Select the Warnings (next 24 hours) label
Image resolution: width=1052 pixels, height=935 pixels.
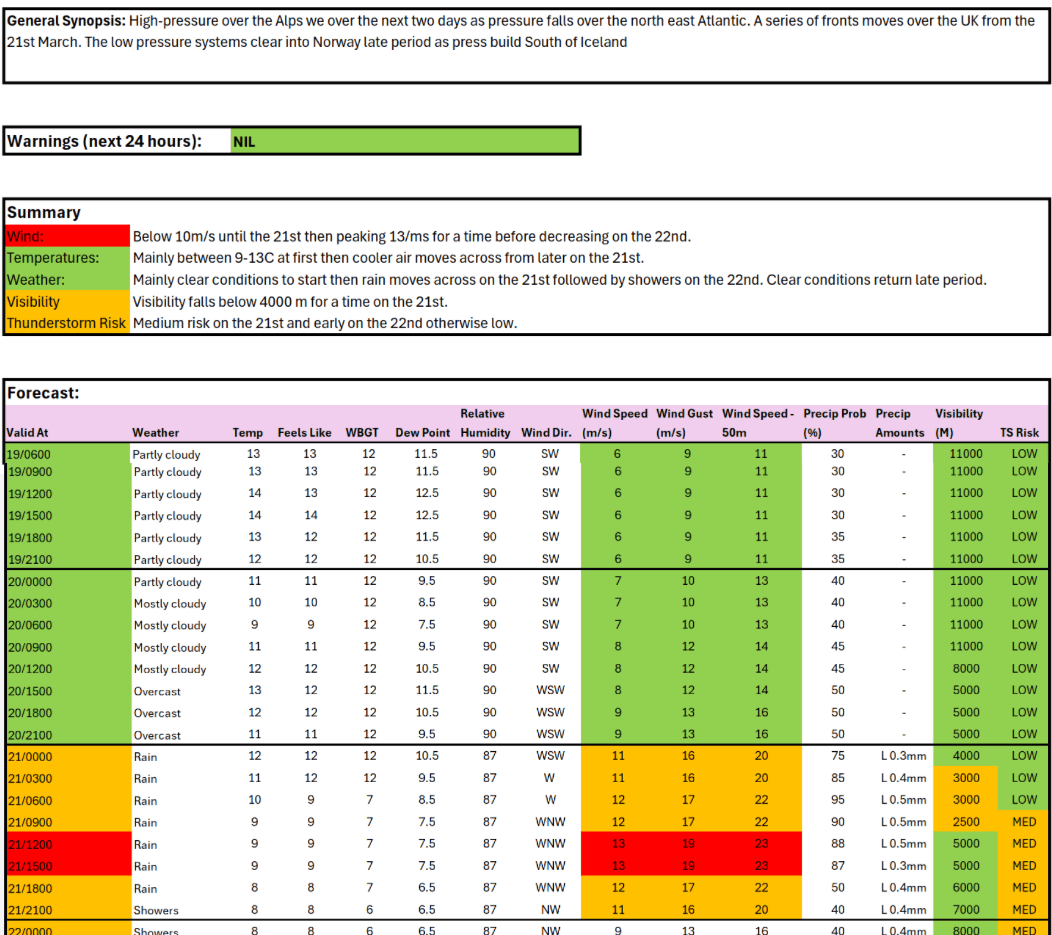(x=104, y=142)
